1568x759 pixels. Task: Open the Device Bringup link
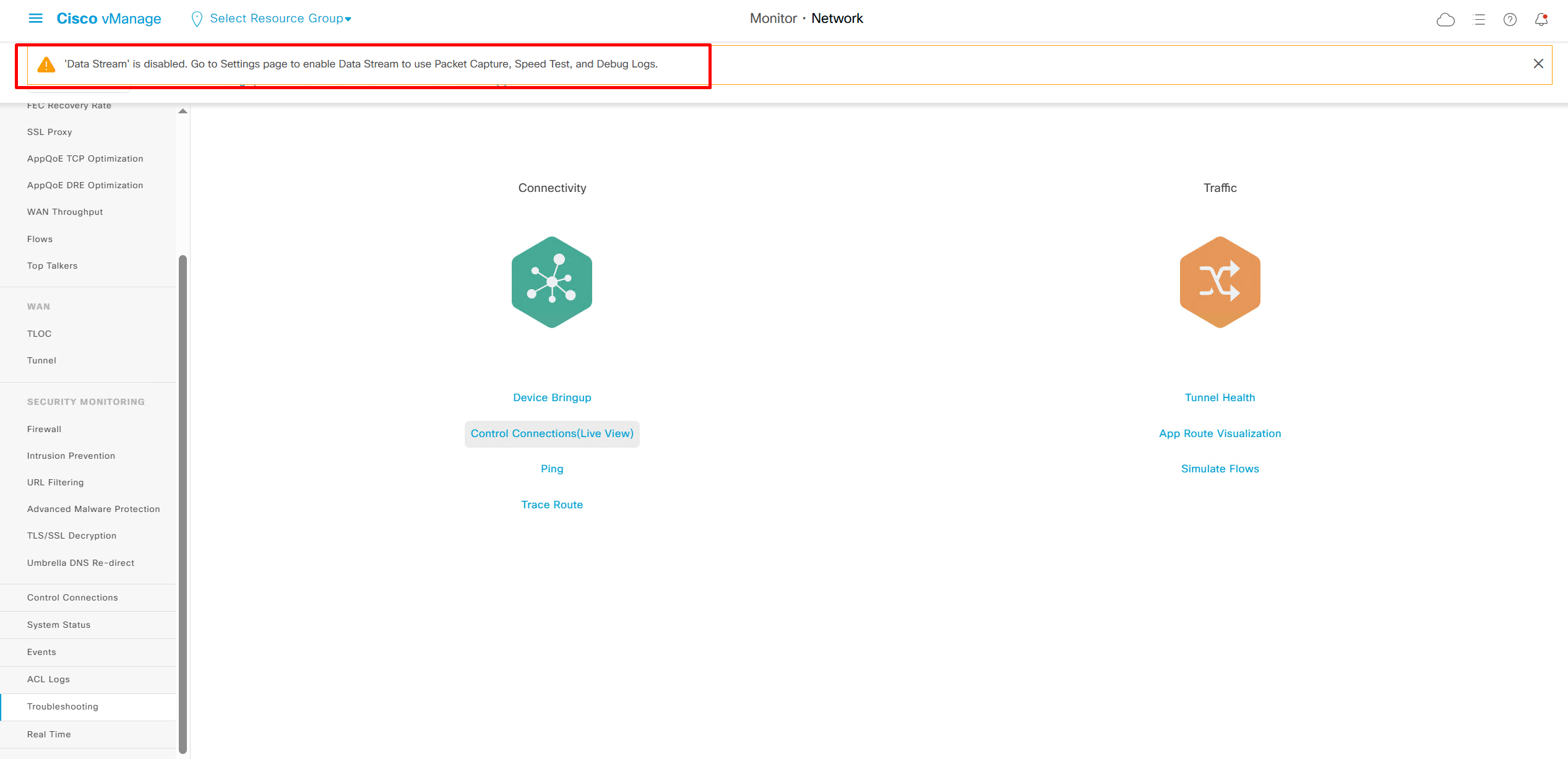coord(552,397)
